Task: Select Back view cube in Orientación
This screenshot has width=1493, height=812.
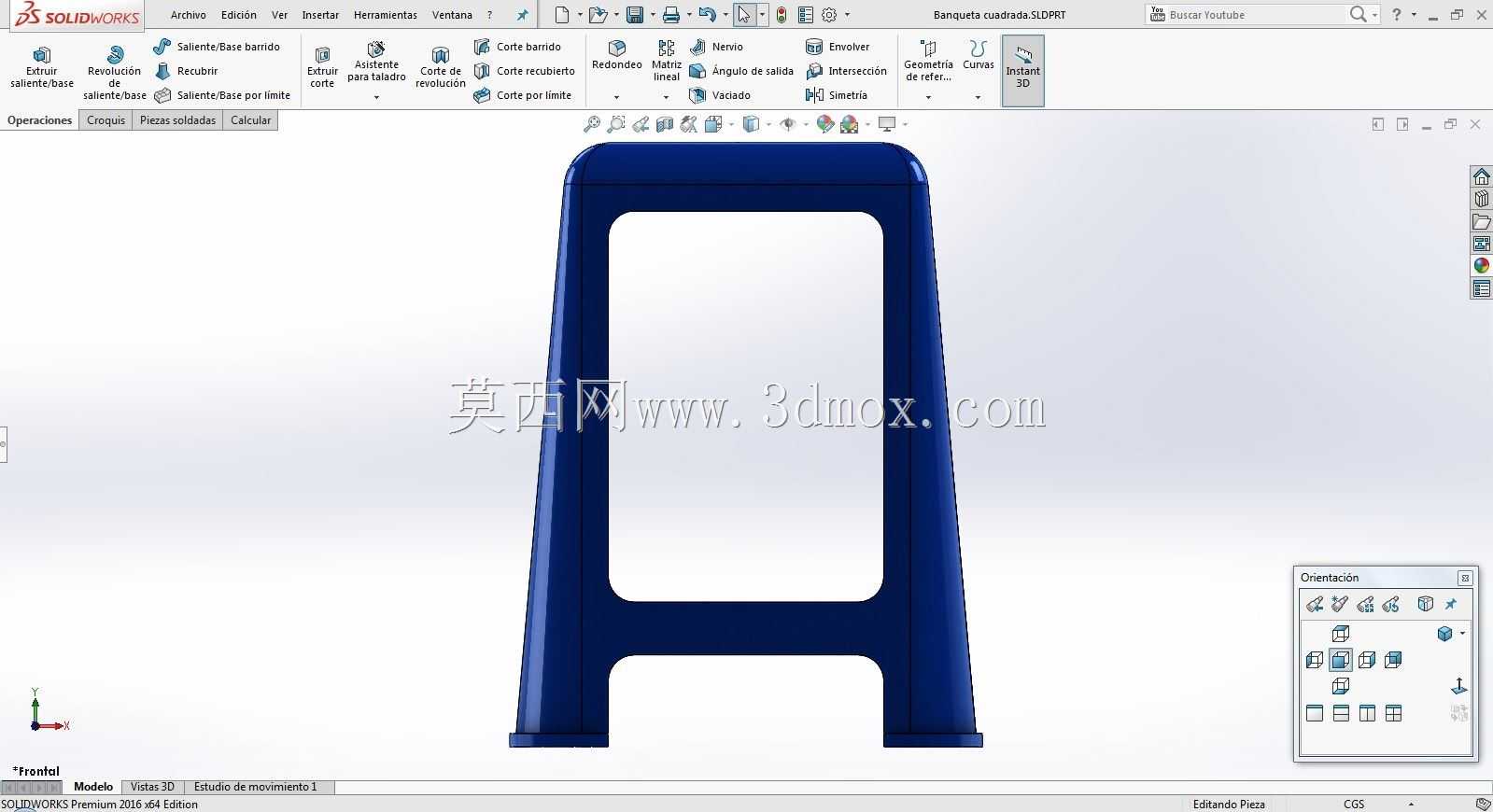Action: click(1393, 660)
